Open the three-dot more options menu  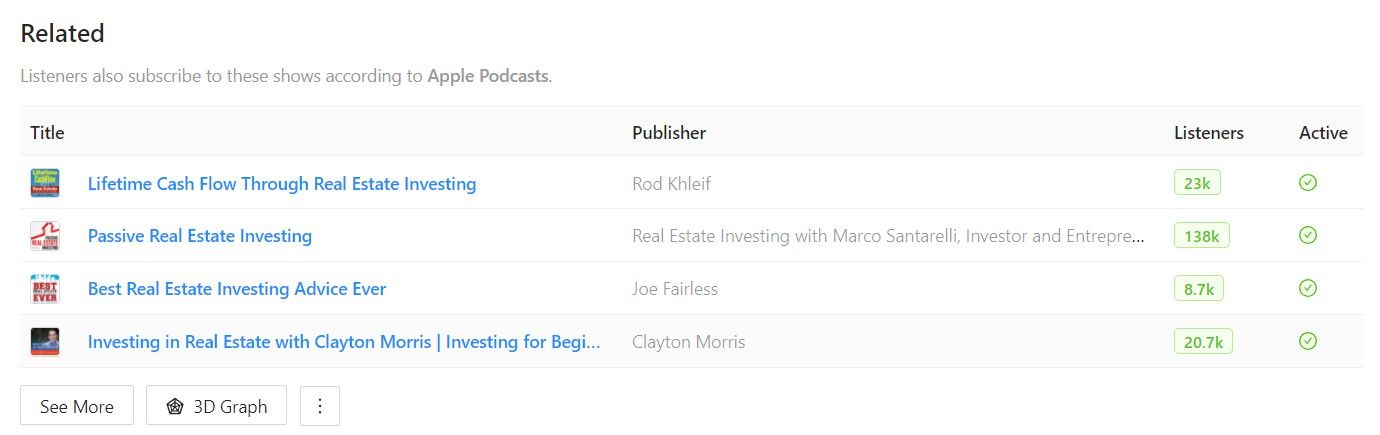click(x=320, y=406)
